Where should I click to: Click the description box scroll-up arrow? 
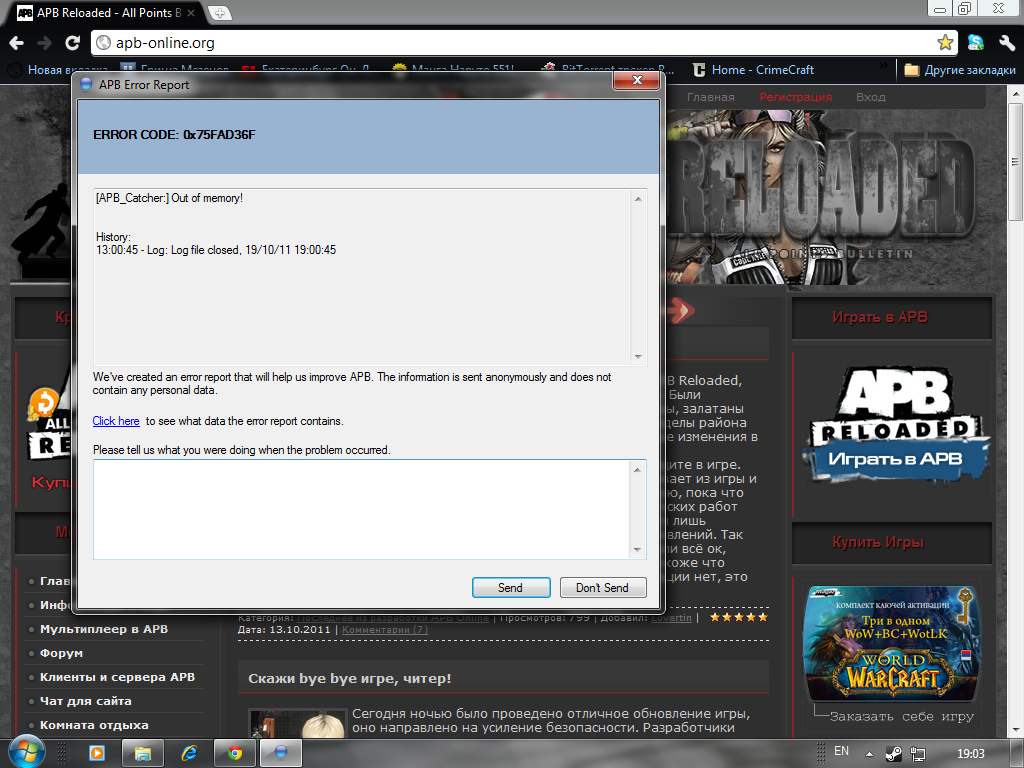coord(637,470)
